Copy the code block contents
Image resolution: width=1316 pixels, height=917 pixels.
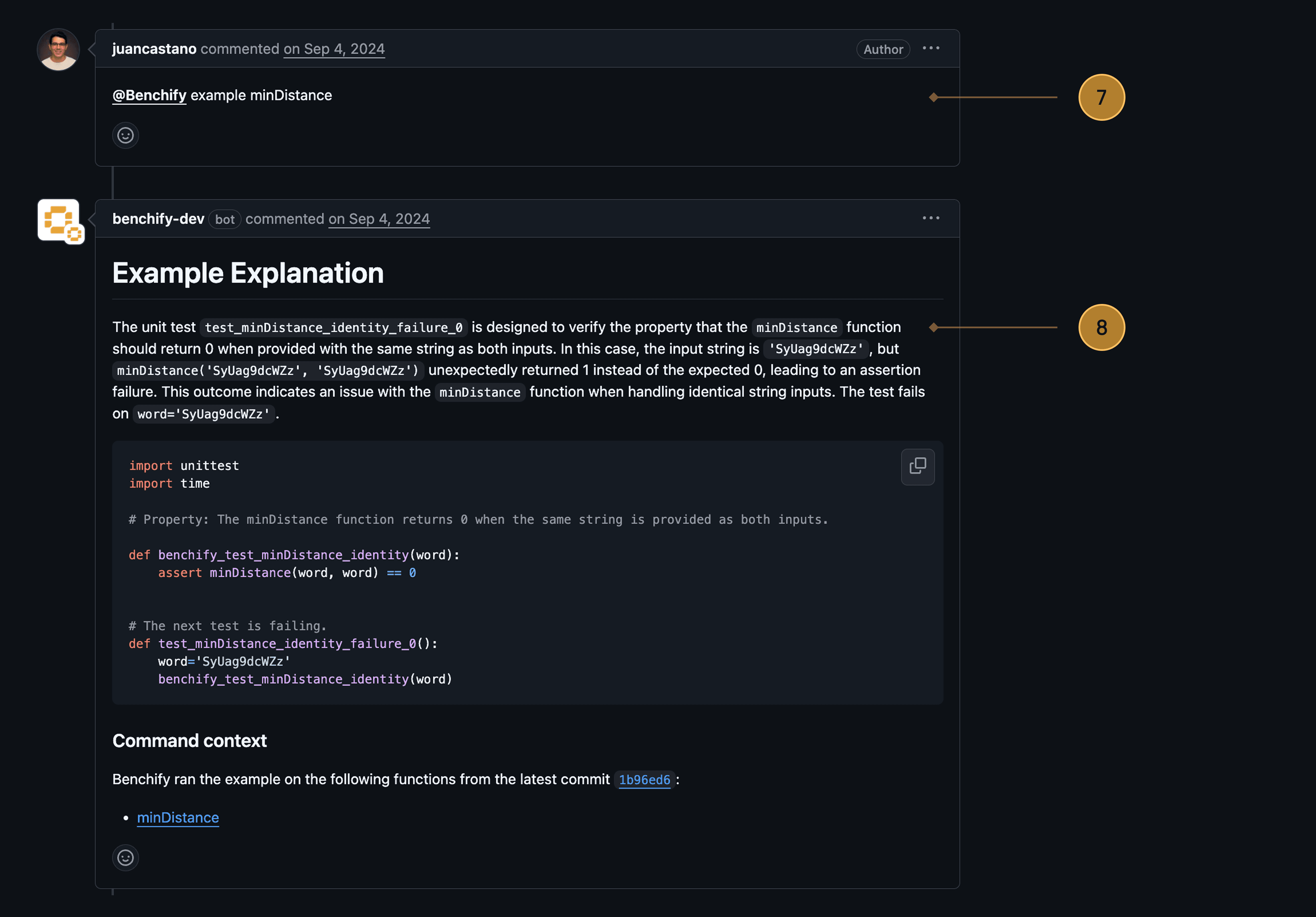tap(917, 466)
